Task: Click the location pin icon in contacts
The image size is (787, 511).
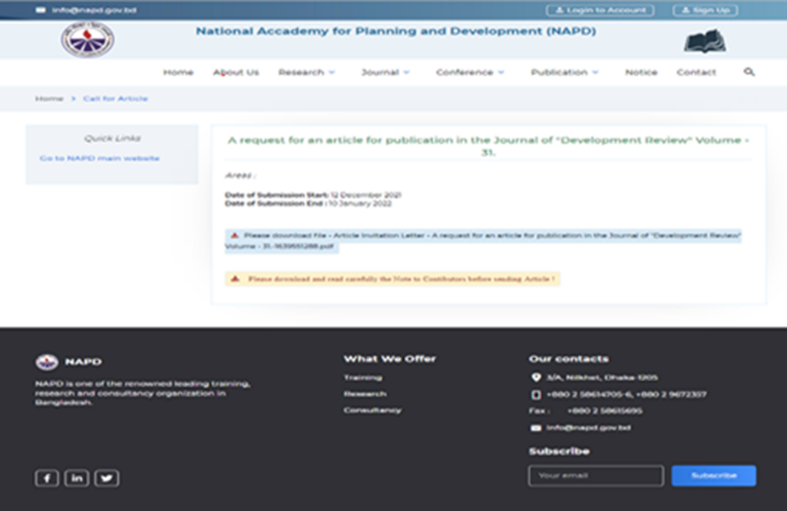Action: pos(536,377)
